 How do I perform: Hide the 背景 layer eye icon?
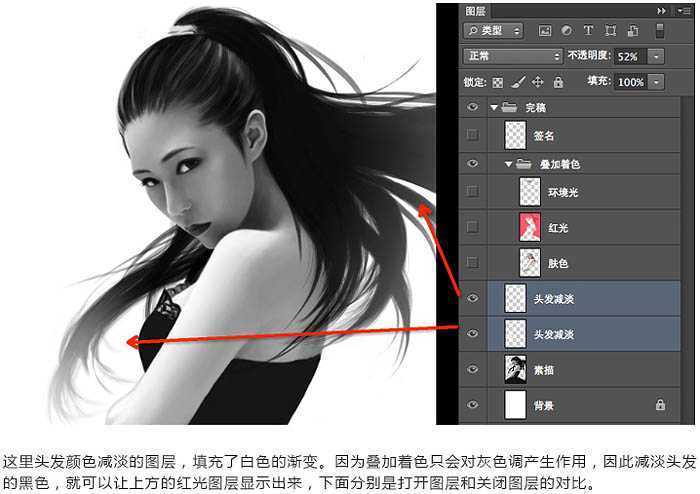472,405
